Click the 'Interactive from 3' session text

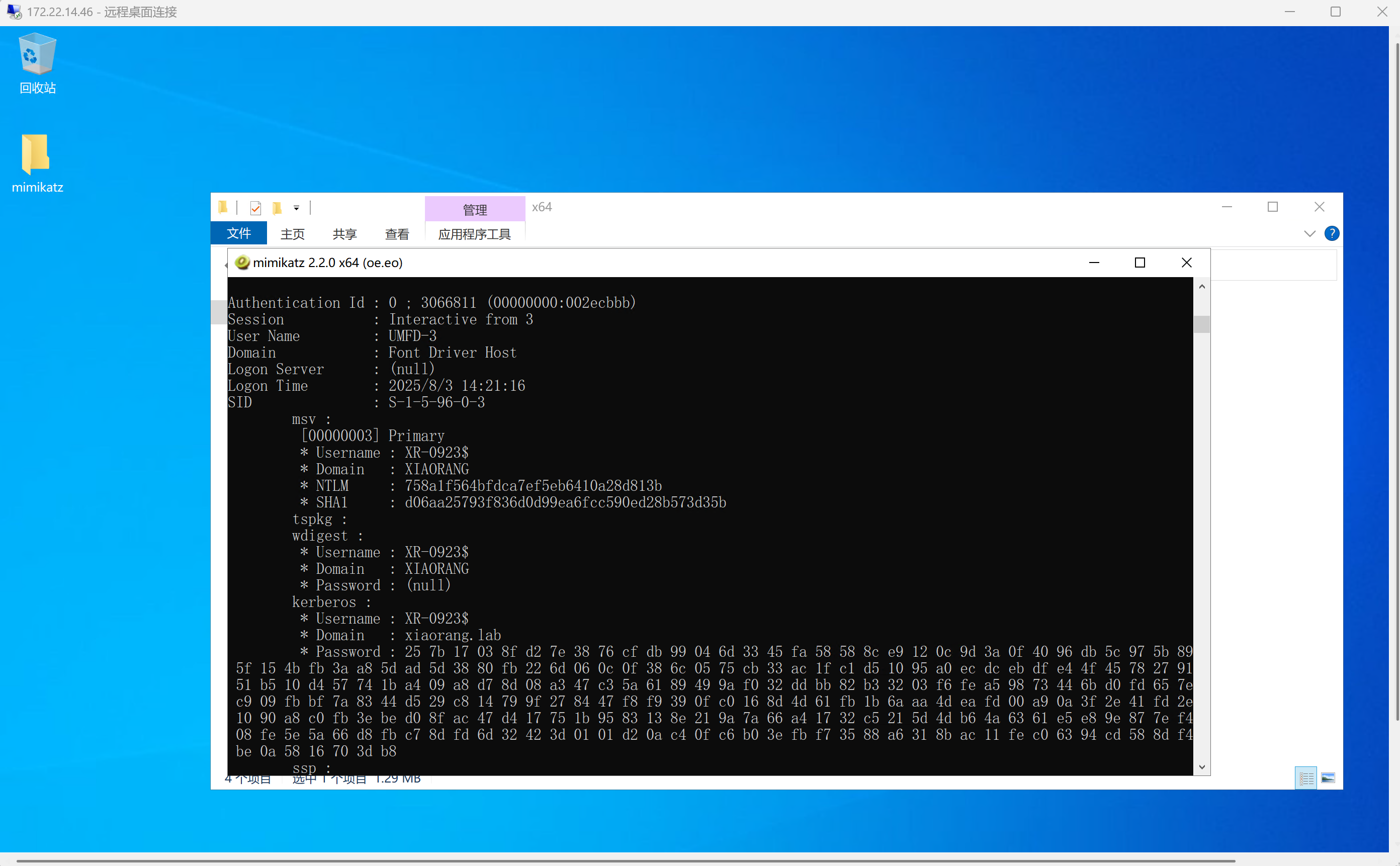461,320
